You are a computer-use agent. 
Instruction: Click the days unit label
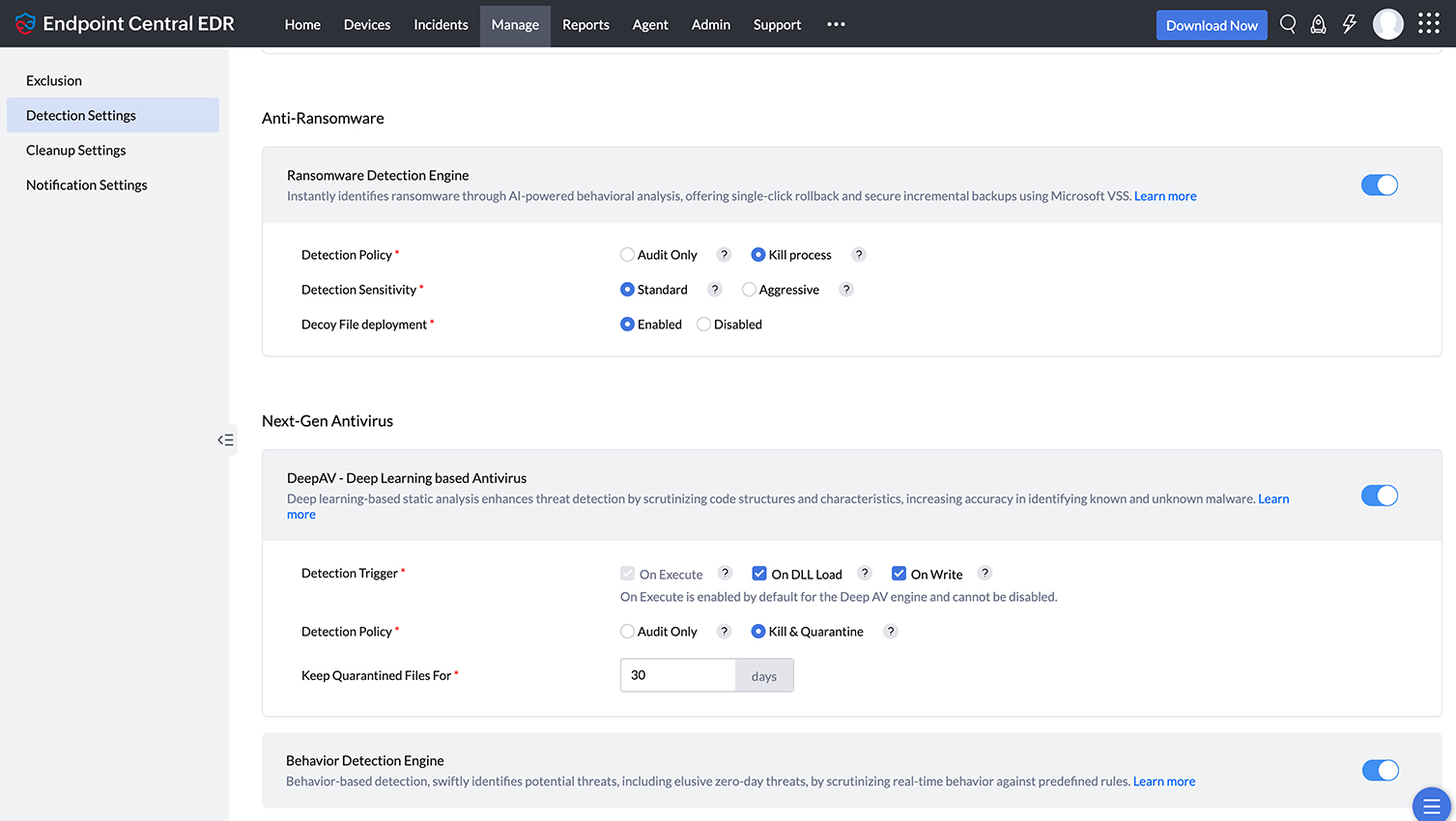[x=764, y=676]
